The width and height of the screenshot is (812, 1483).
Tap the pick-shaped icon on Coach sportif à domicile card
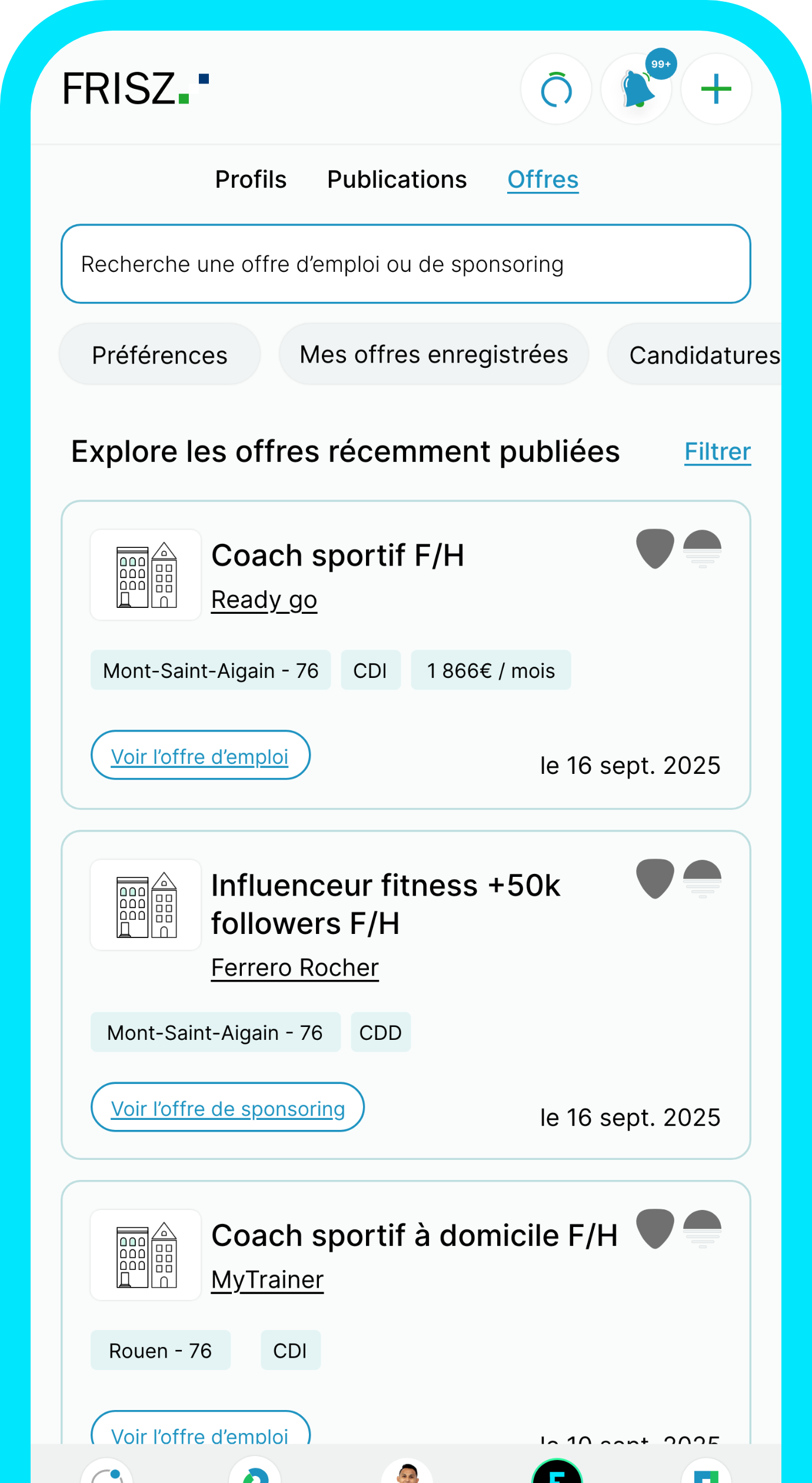point(655,1229)
